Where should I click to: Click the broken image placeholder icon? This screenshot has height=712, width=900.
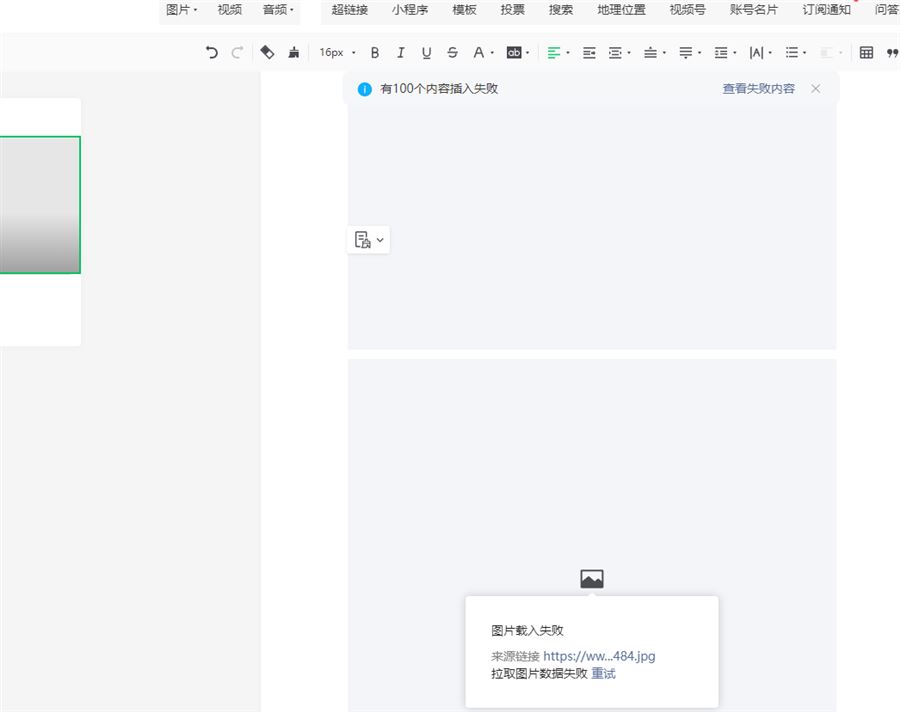[x=592, y=579]
